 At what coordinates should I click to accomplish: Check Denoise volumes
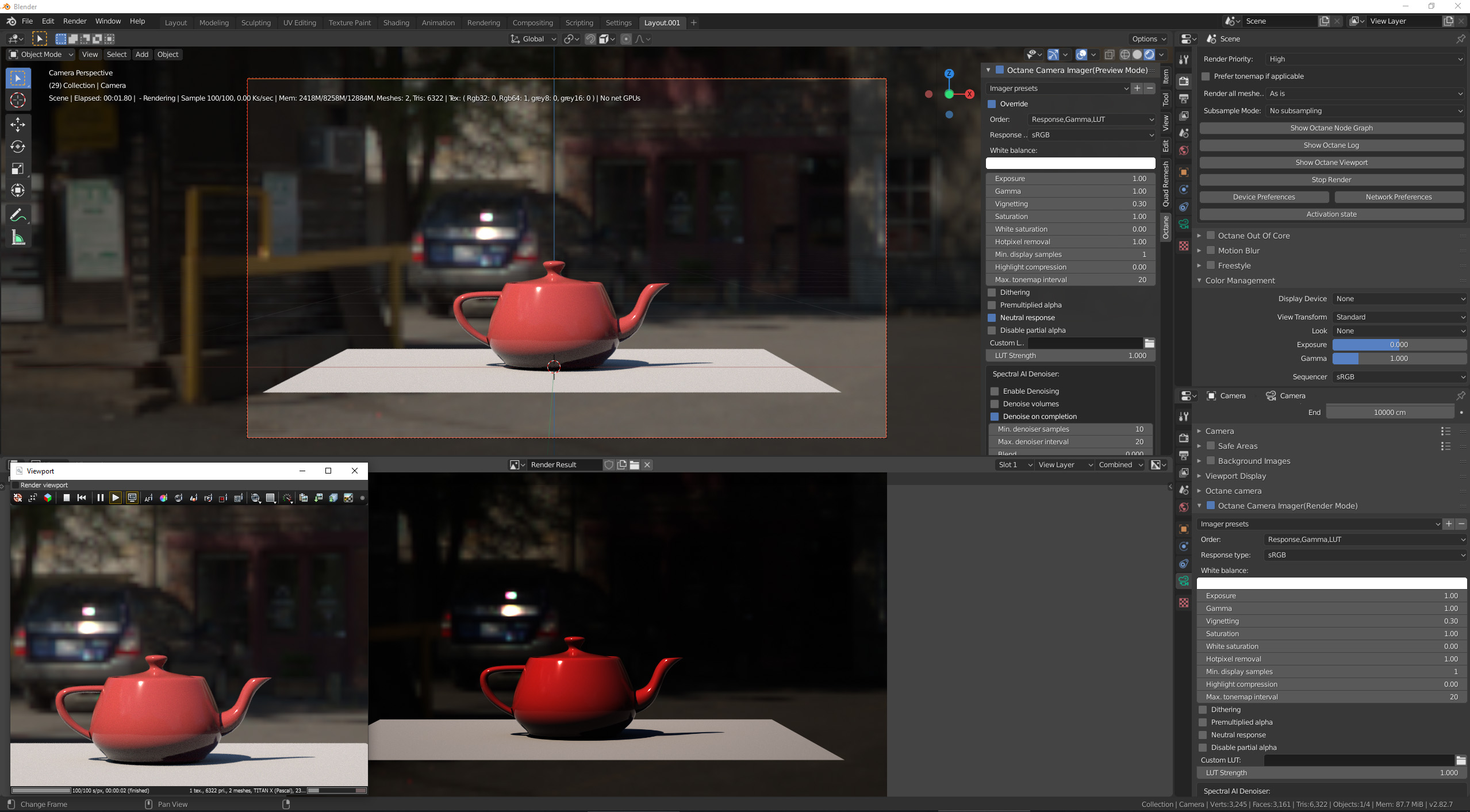point(995,404)
